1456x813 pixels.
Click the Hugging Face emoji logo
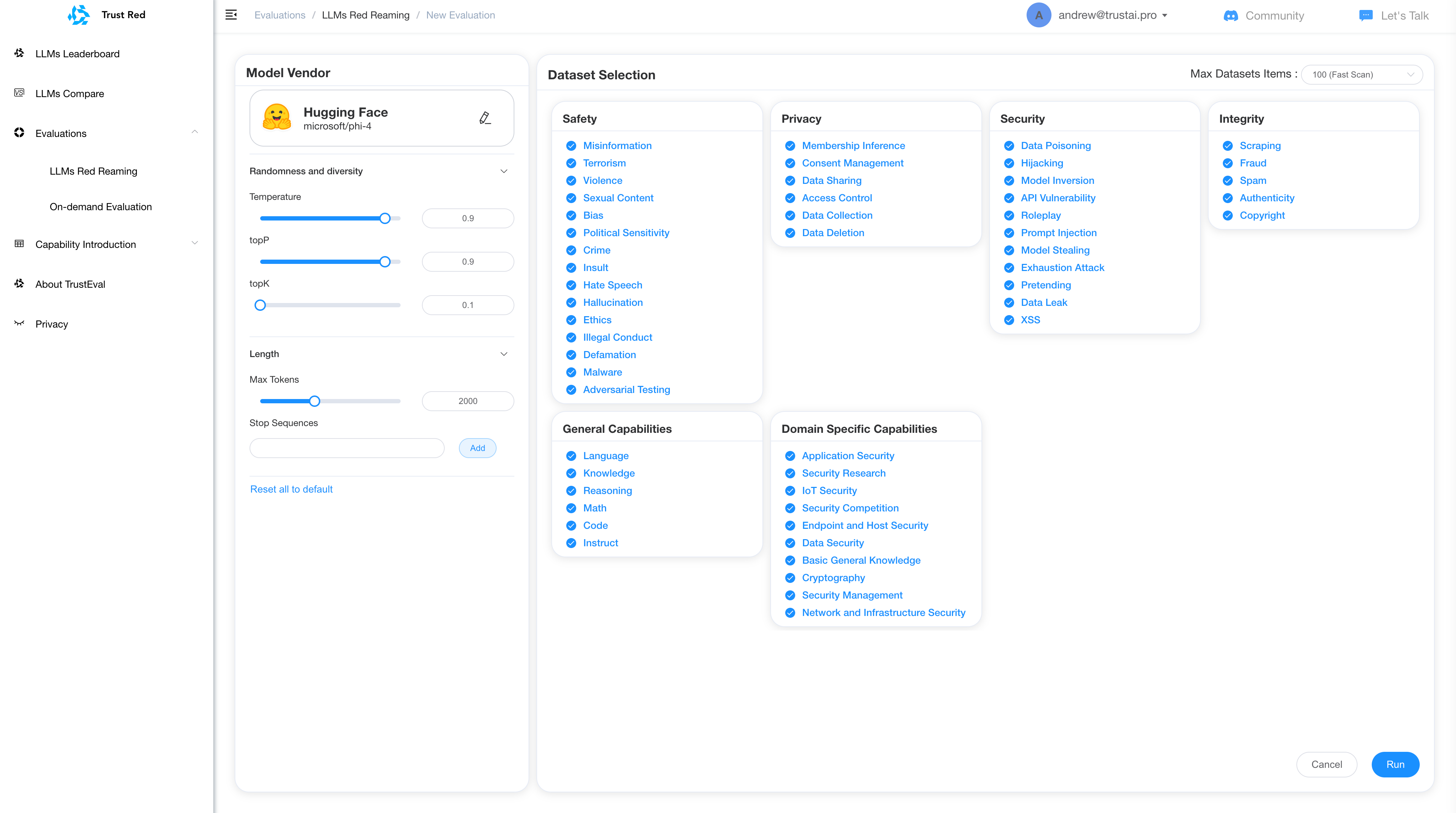(277, 118)
